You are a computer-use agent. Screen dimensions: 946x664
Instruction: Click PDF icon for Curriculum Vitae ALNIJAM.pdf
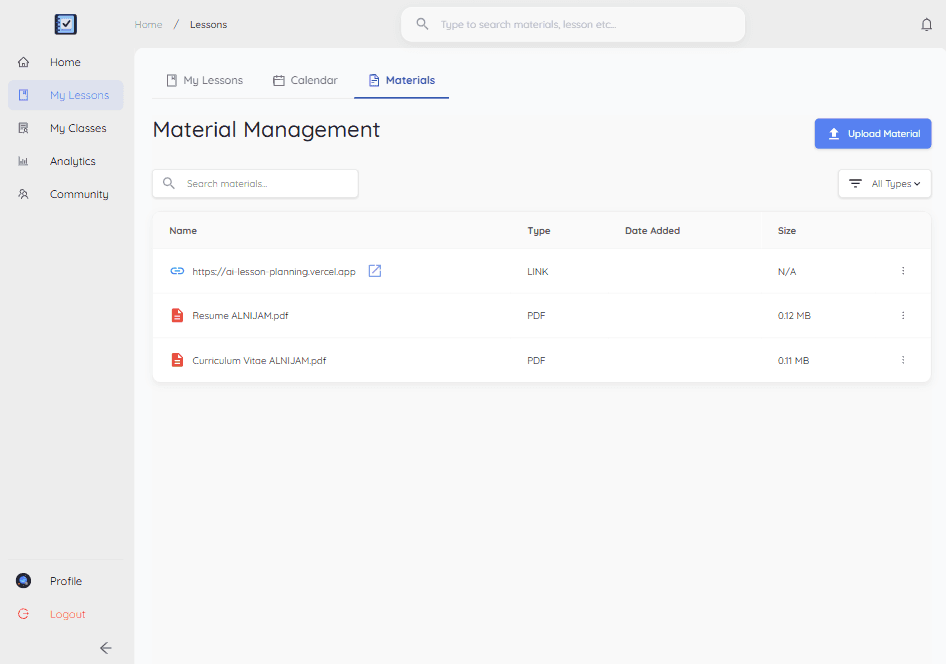pyautogui.click(x=177, y=360)
